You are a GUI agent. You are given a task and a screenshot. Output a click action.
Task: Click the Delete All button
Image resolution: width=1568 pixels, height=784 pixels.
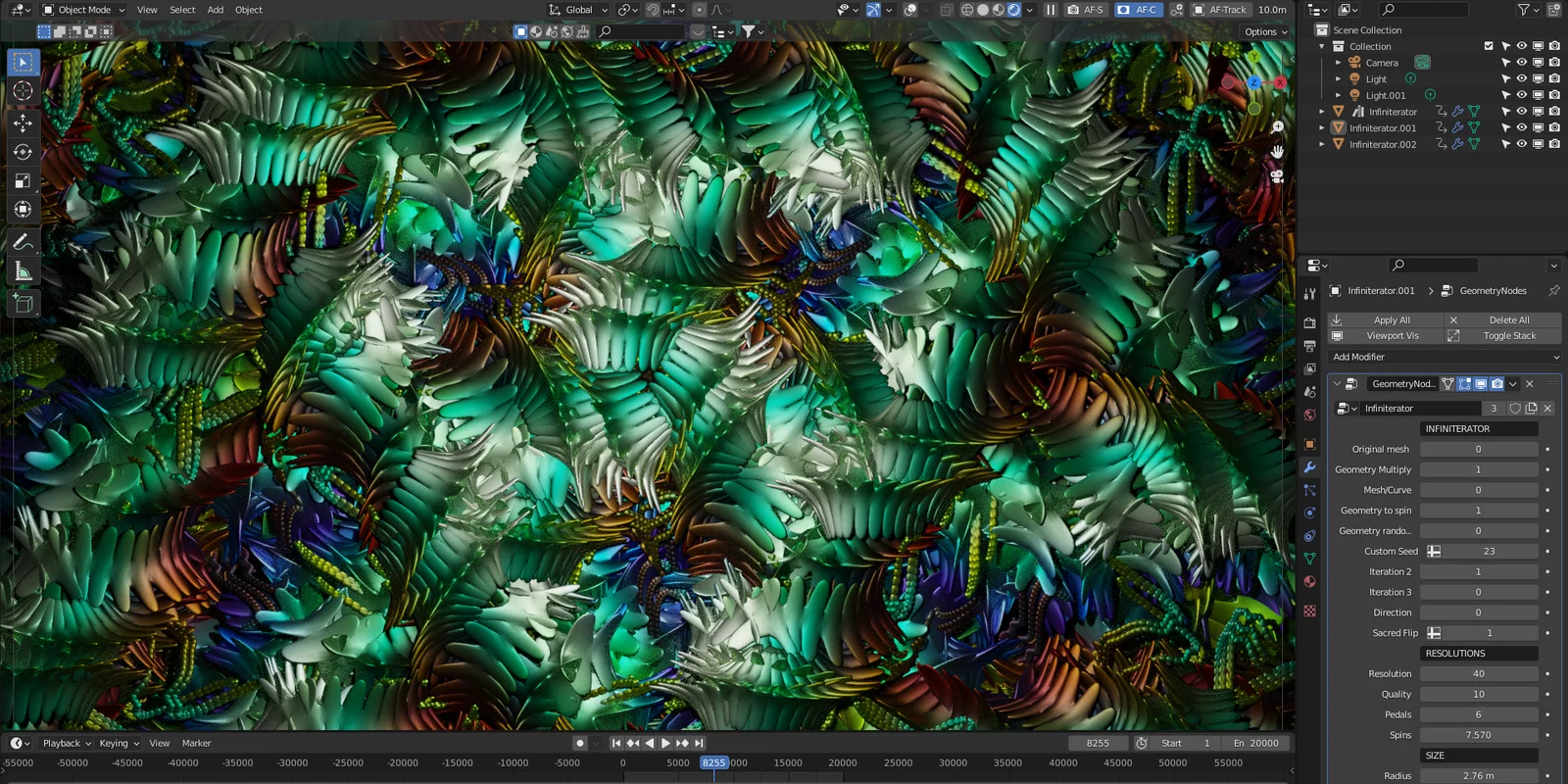[x=1503, y=320]
